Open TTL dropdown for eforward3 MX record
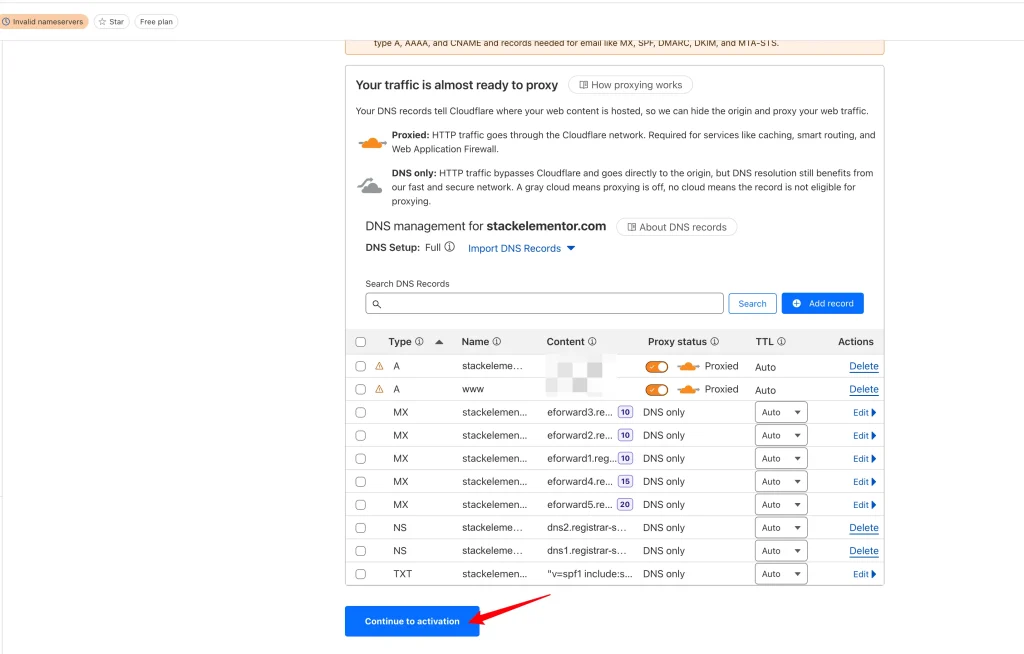This screenshot has width=1024, height=654. click(781, 412)
